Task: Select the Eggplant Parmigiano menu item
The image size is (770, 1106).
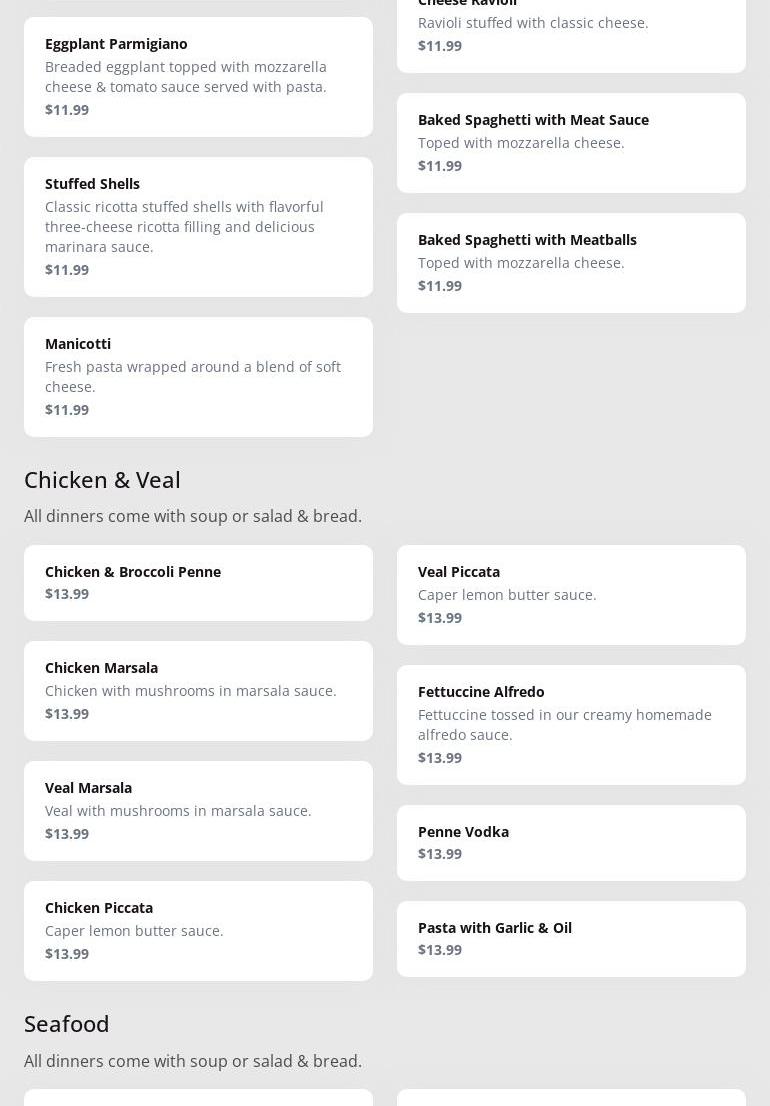Action: pos(198,77)
